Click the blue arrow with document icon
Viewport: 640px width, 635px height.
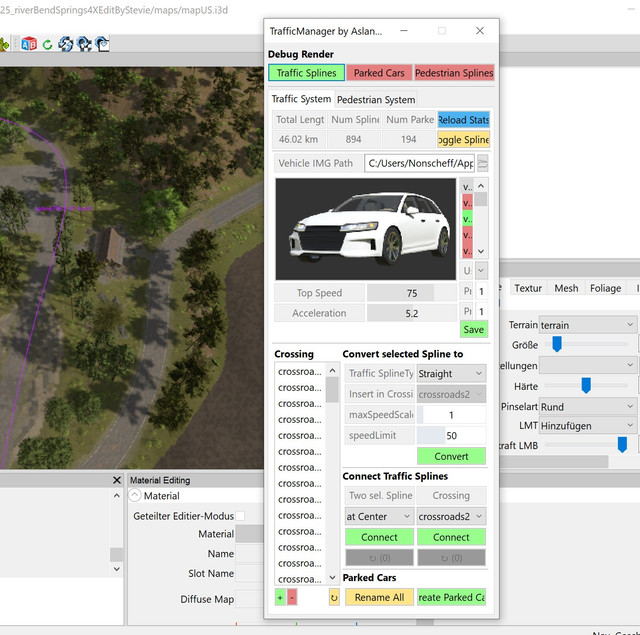[x=102, y=44]
